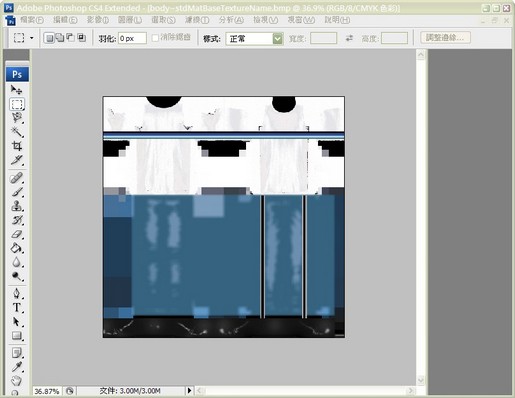
Task: Open the 分析(A) Analysis menu
Action: [x=231, y=20]
